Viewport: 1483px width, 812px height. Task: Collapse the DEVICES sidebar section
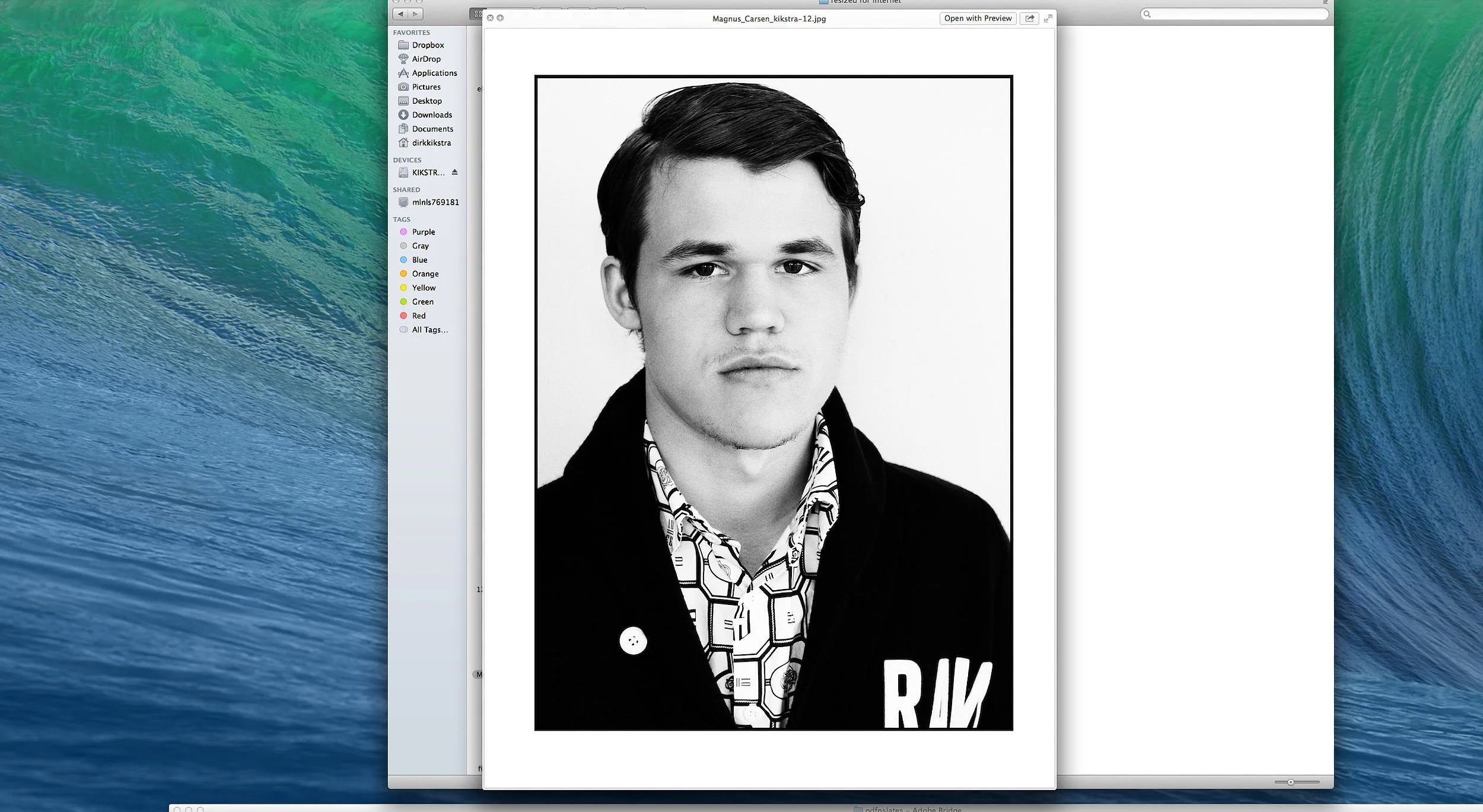click(406, 160)
